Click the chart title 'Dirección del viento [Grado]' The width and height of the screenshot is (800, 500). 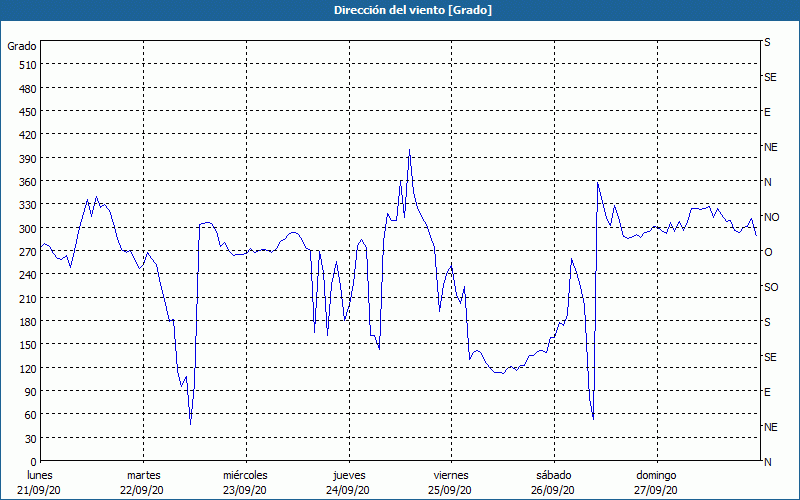coord(413,10)
